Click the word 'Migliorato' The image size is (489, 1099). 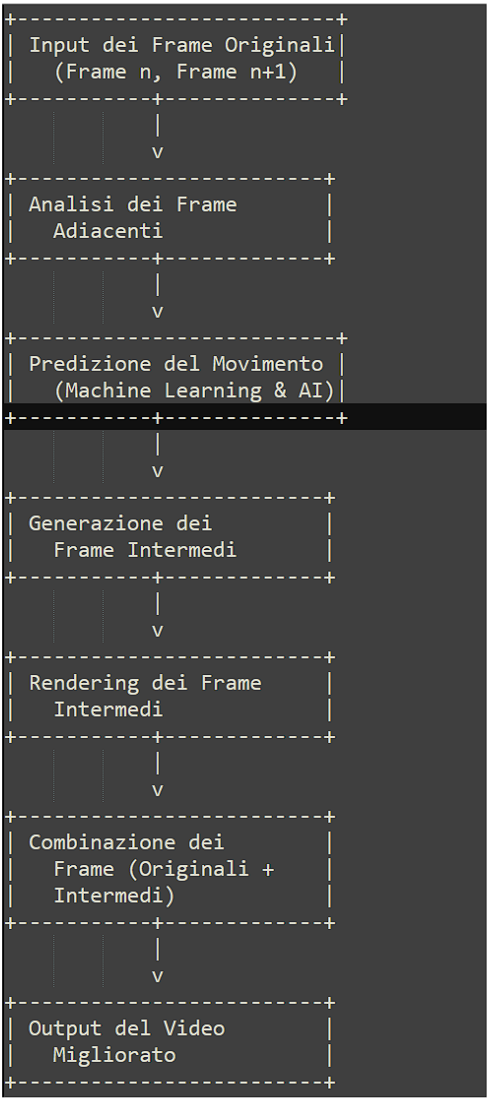click(115, 1055)
